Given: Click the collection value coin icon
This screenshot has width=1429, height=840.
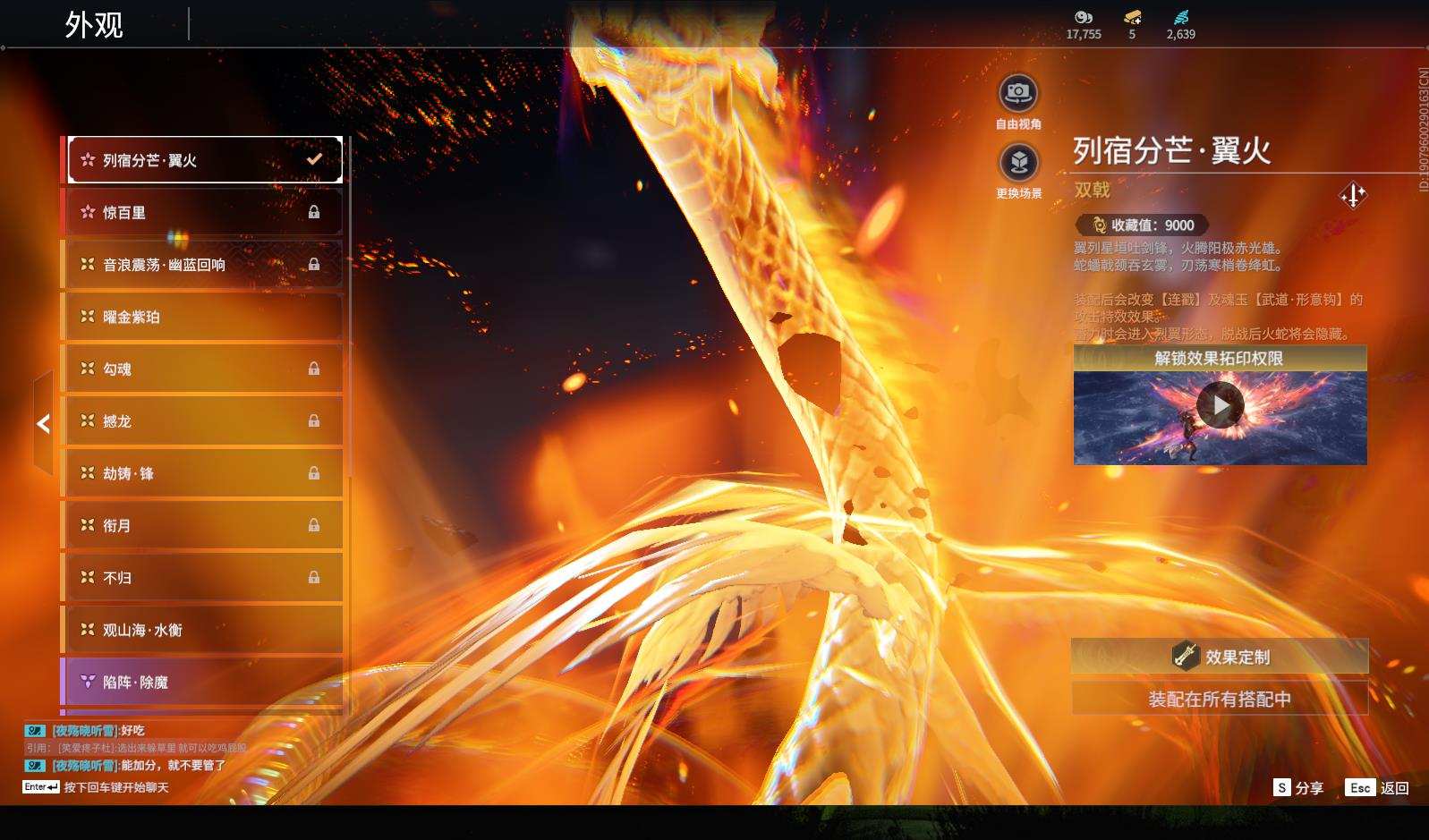Looking at the screenshot, I should click(1099, 225).
